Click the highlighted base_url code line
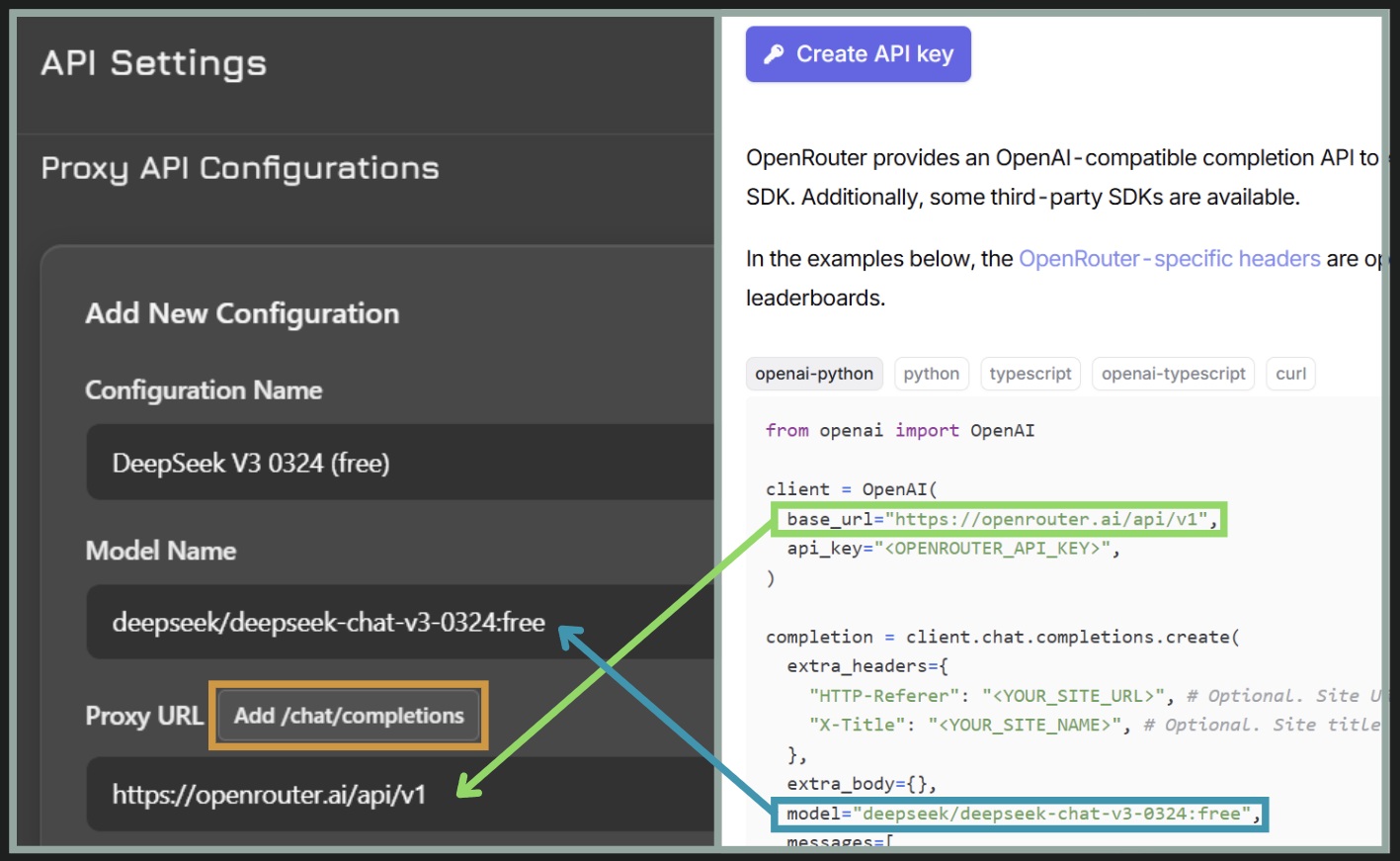The image size is (1400, 861). (x=1000, y=519)
